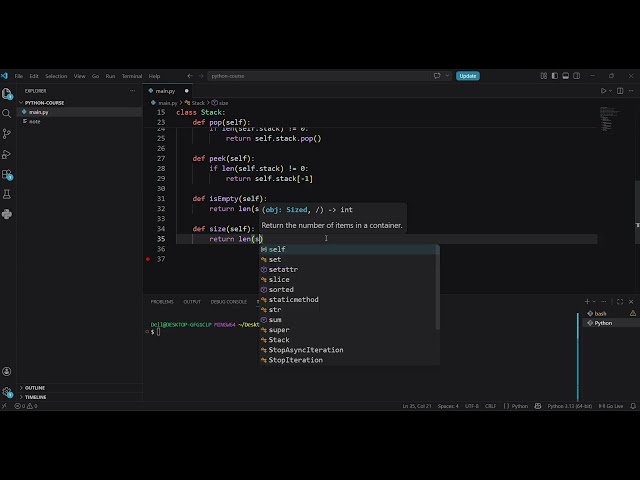
Task: Toggle the primary side bar
Action: [x=555, y=76]
